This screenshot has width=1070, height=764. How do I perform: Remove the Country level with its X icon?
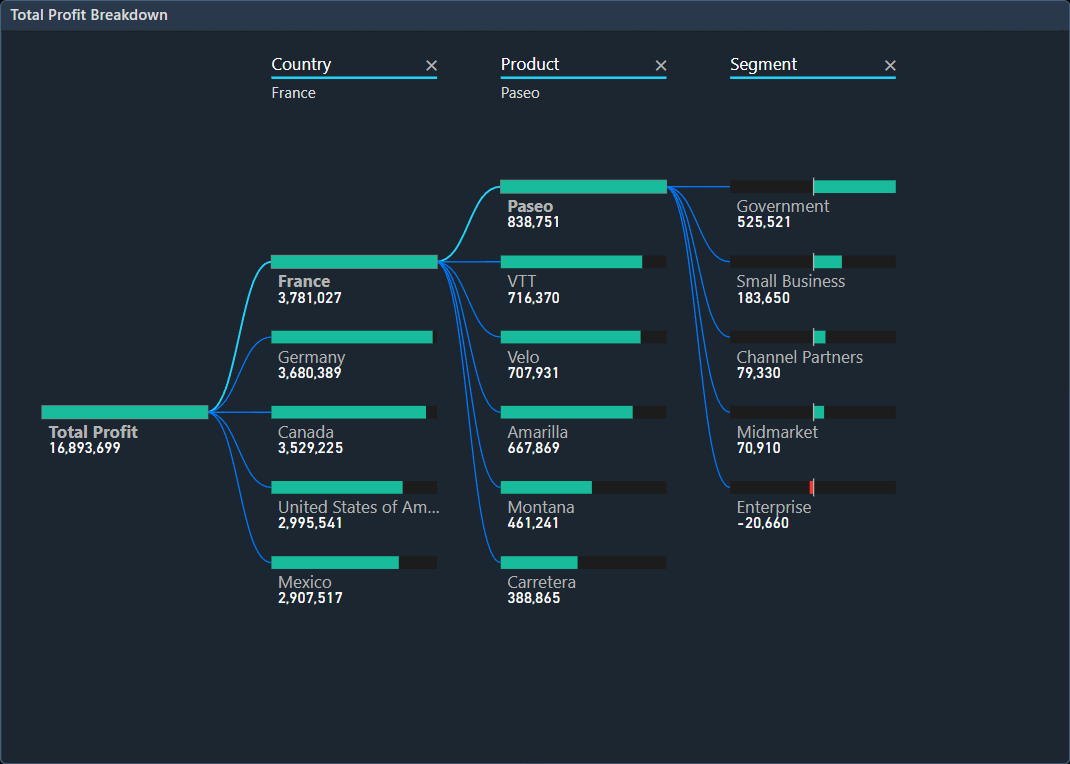pos(431,66)
